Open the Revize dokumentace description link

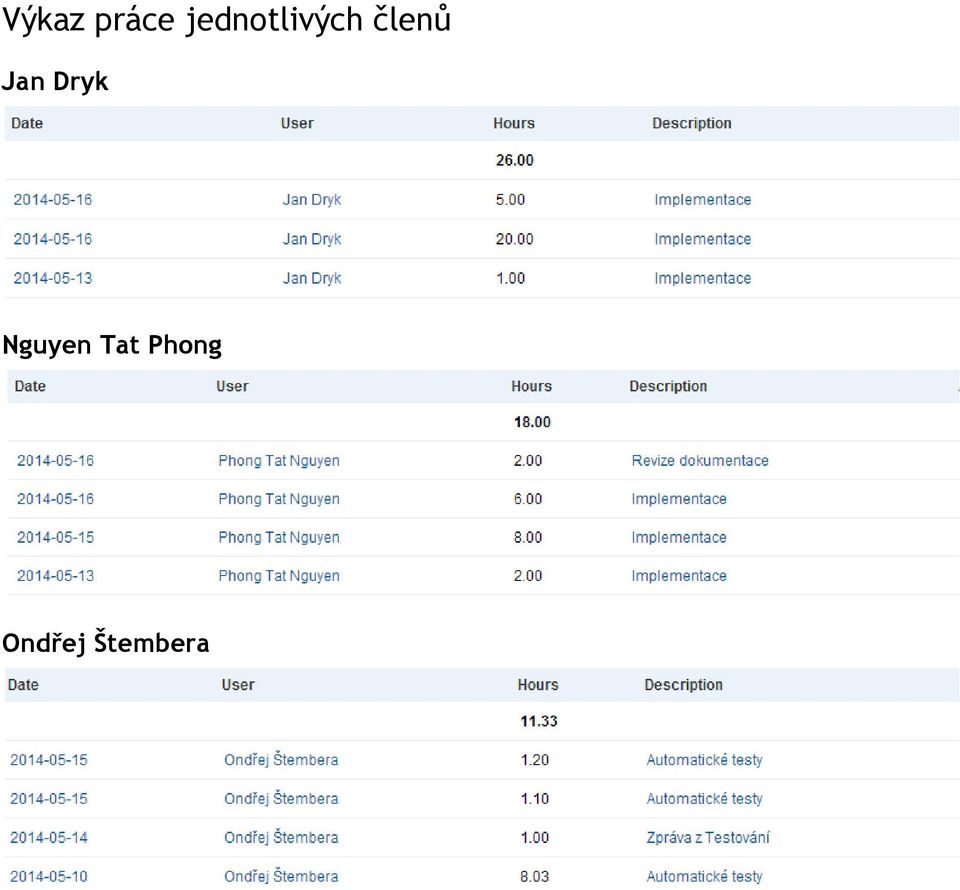tap(699, 461)
